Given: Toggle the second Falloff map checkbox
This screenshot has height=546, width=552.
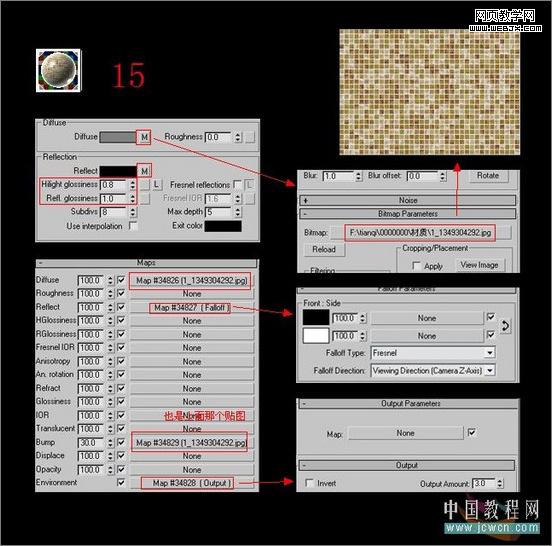Looking at the screenshot, I should 490,335.
